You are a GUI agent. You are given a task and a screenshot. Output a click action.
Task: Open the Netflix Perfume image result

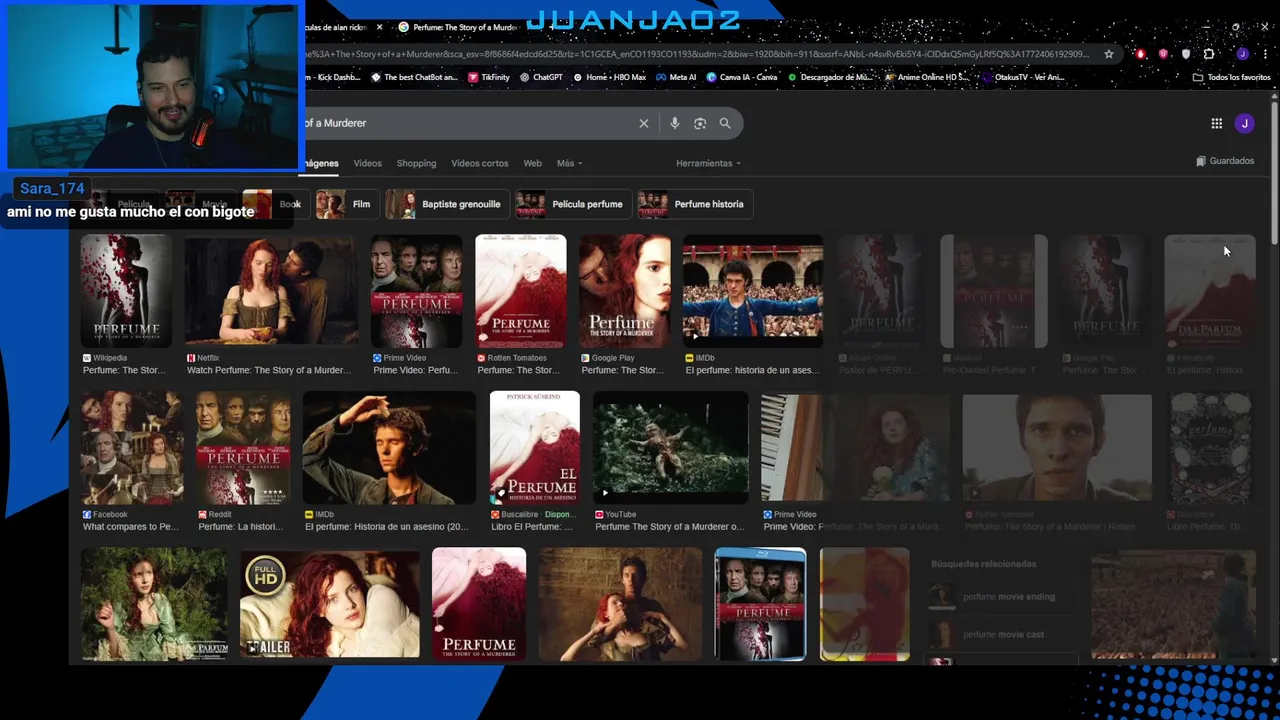point(271,291)
